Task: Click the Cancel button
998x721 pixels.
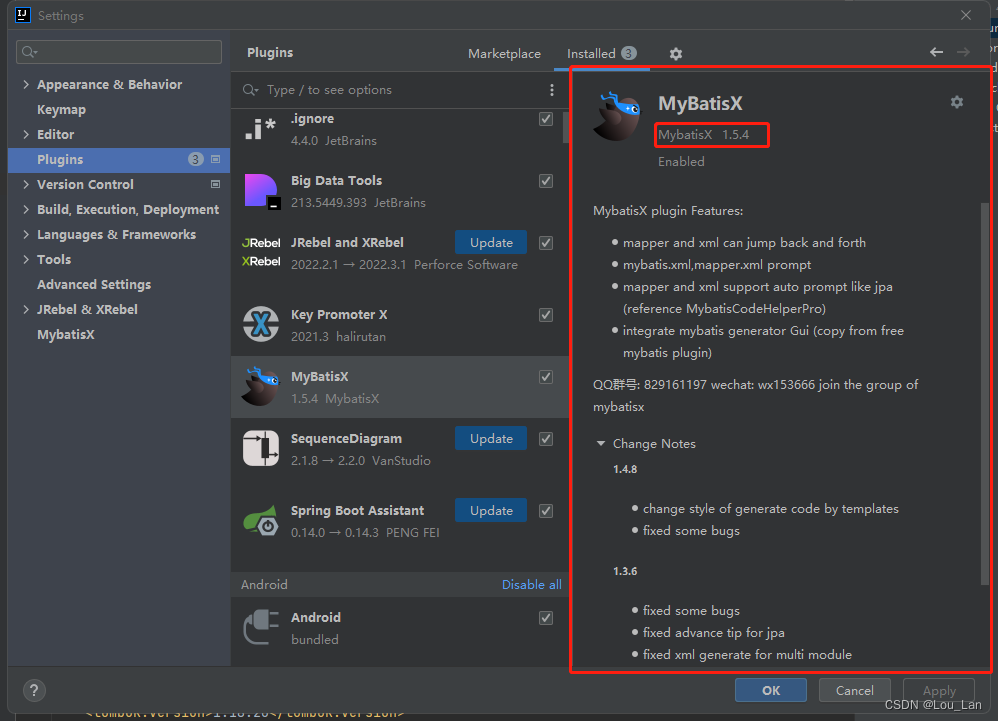Action: (854, 690)
